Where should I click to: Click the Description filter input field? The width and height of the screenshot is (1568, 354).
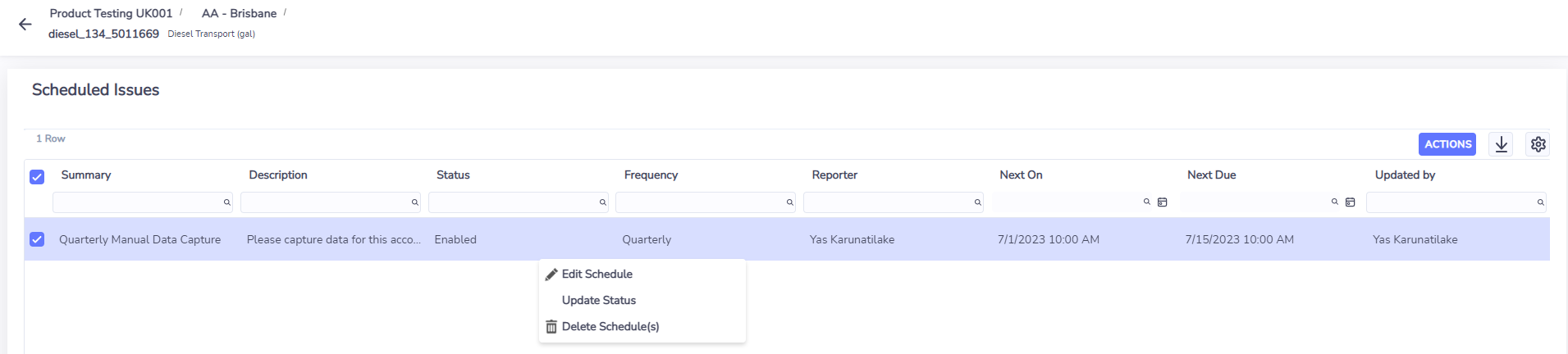(x=330, y=202)
